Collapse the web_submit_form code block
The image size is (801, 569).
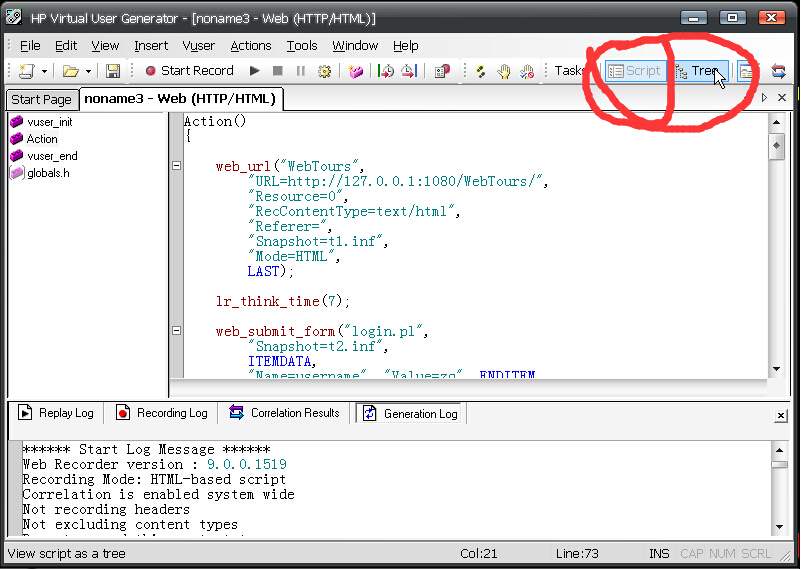(x=176, y=330)
